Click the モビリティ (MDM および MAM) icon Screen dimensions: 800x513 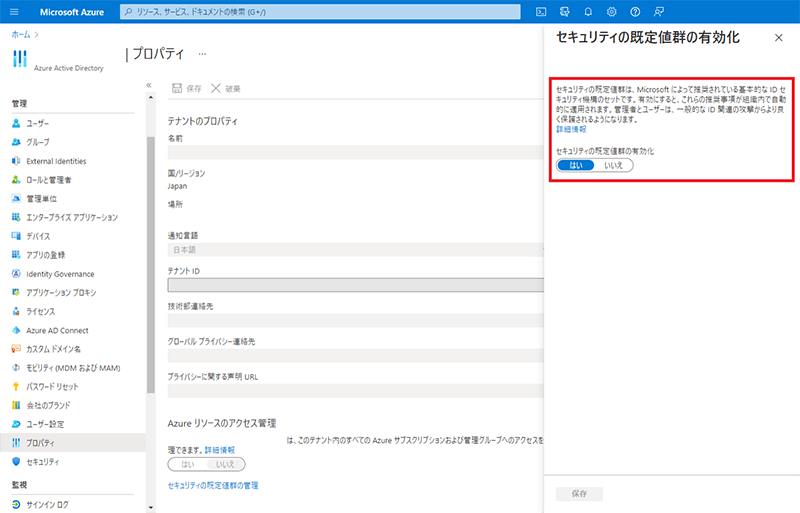[16, 368]
